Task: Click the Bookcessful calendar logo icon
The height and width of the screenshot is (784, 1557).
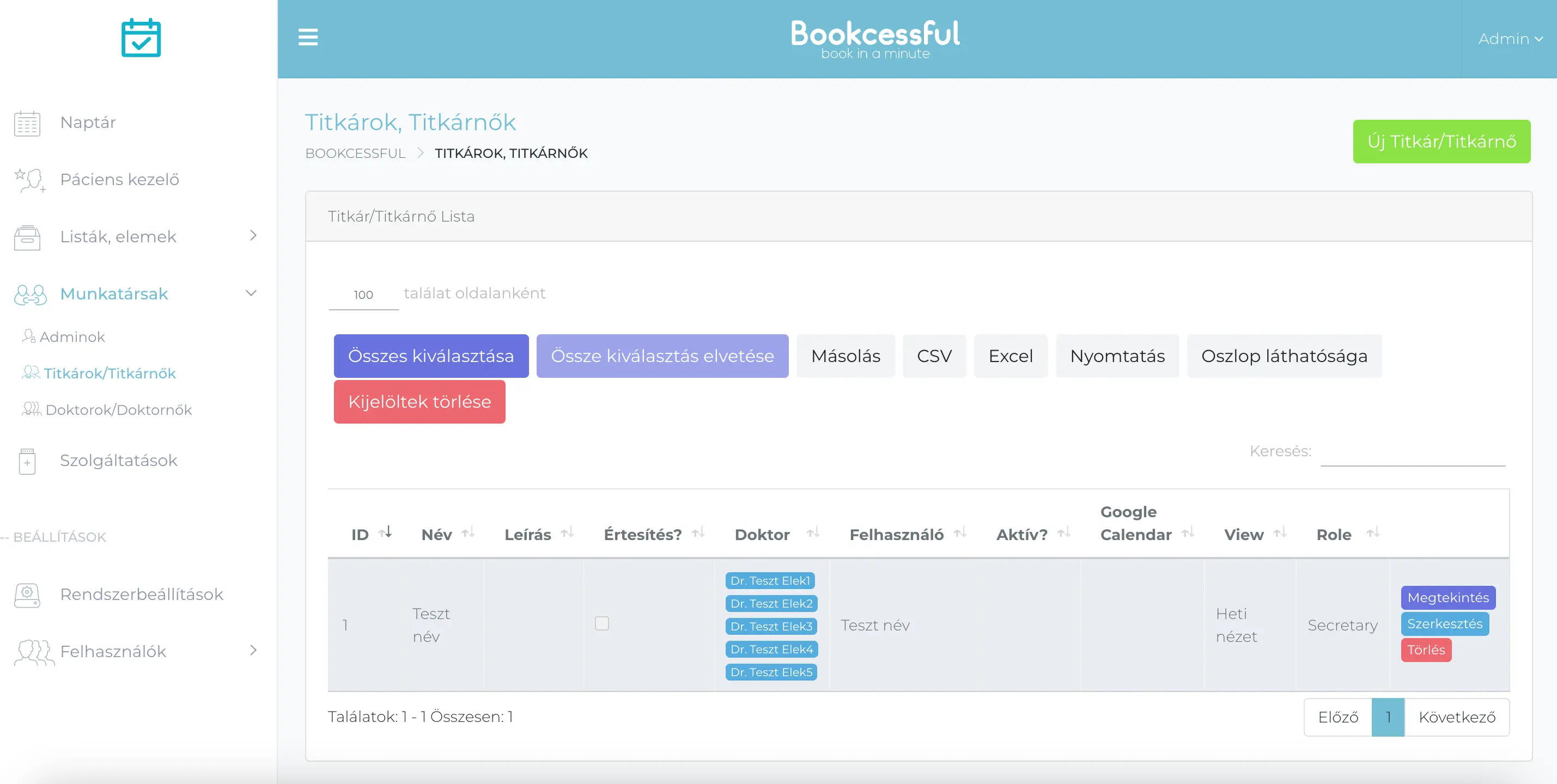Action: point(141,38)
